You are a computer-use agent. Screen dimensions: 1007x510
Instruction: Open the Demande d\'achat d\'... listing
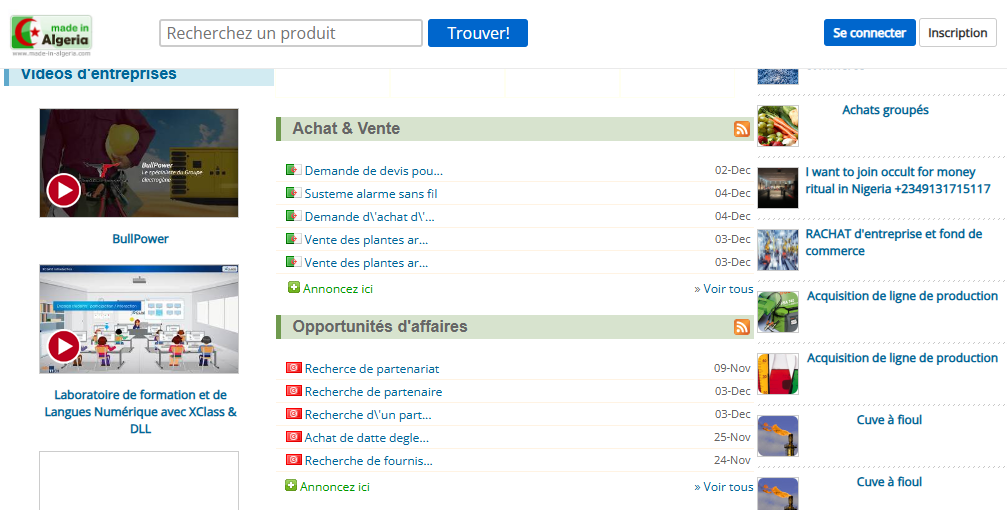tap(369, 216)
